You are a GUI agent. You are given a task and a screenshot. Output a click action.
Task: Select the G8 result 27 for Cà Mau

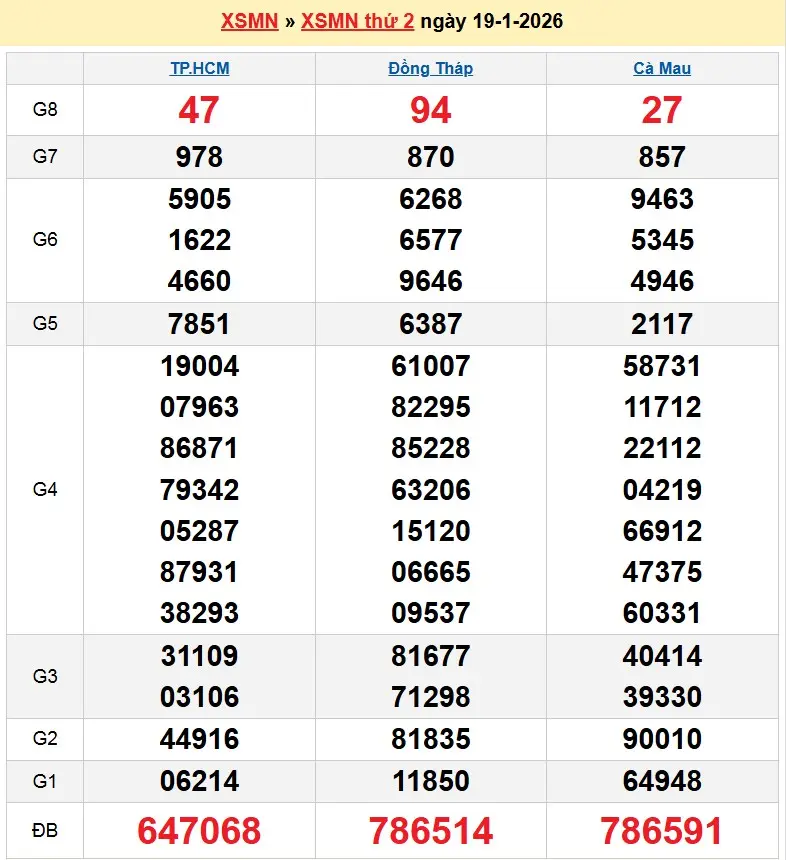[662, 110]
